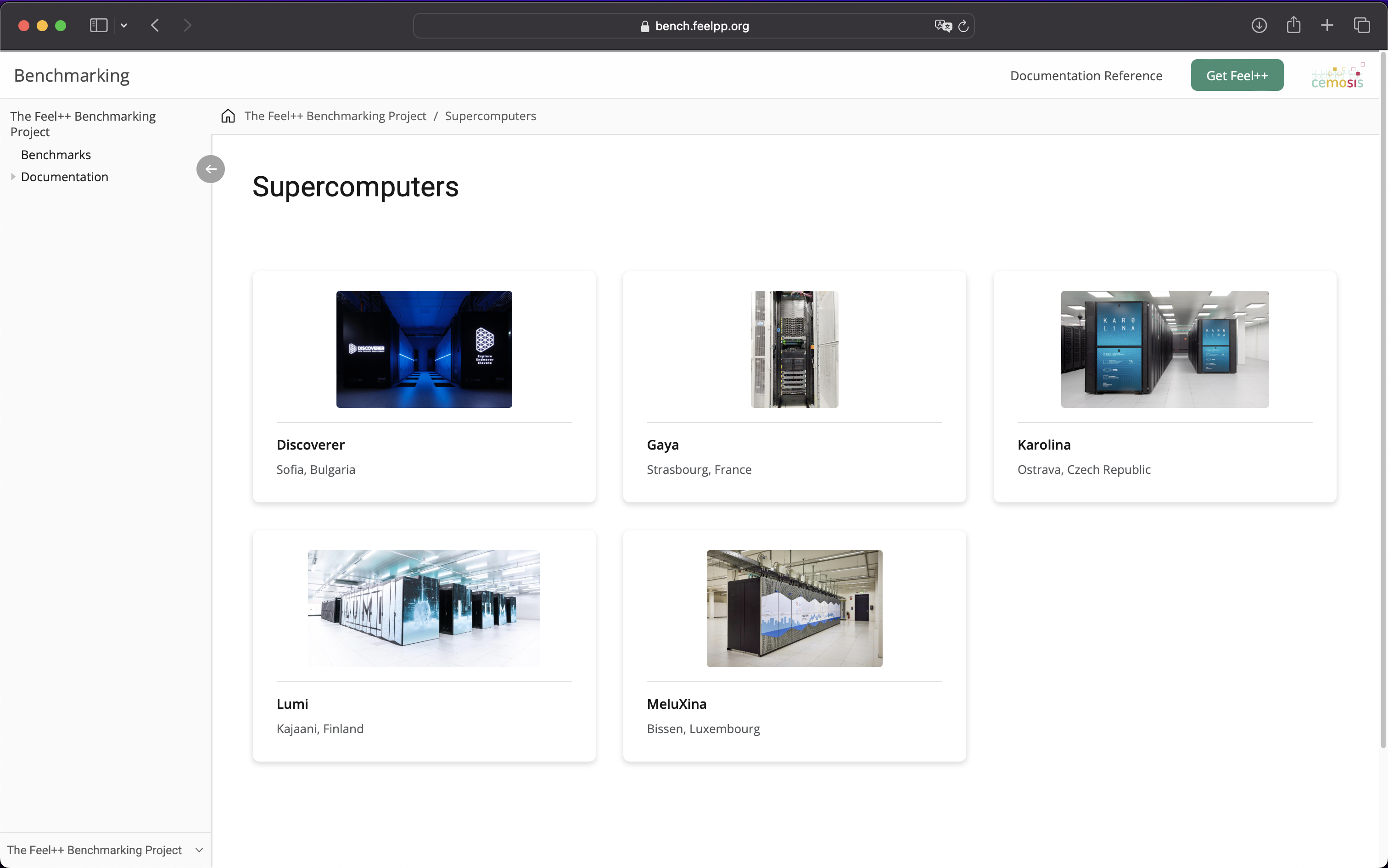
Task: Open the Supercomputers breadcrumb link
Action: point(490,116)
